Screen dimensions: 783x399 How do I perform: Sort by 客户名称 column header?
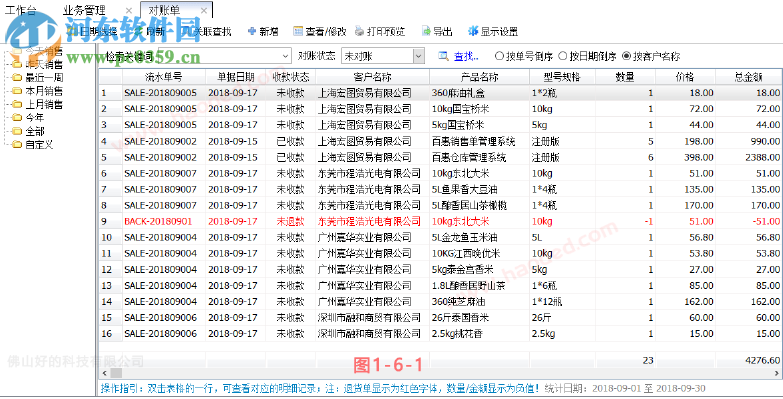click(373, 77)
